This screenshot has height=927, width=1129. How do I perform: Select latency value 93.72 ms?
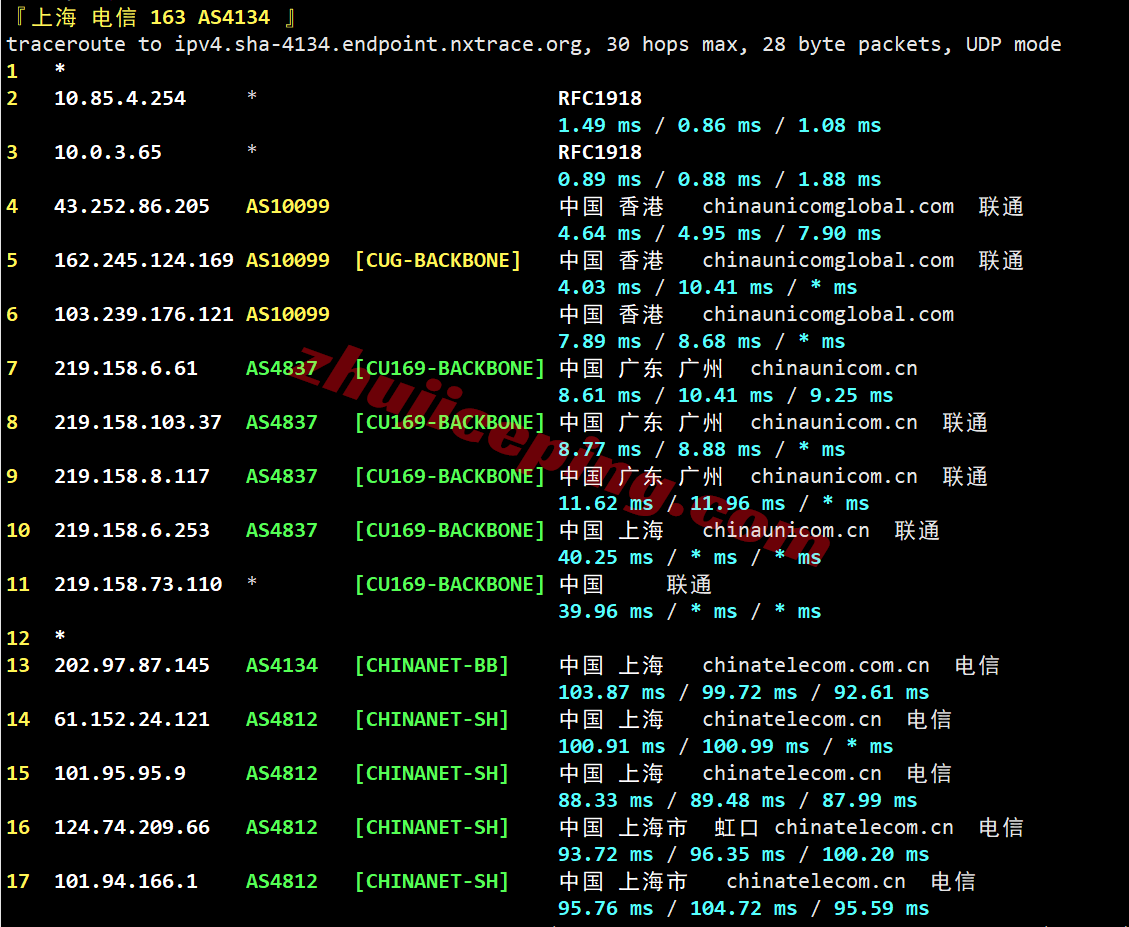click(x=606, y=854)
